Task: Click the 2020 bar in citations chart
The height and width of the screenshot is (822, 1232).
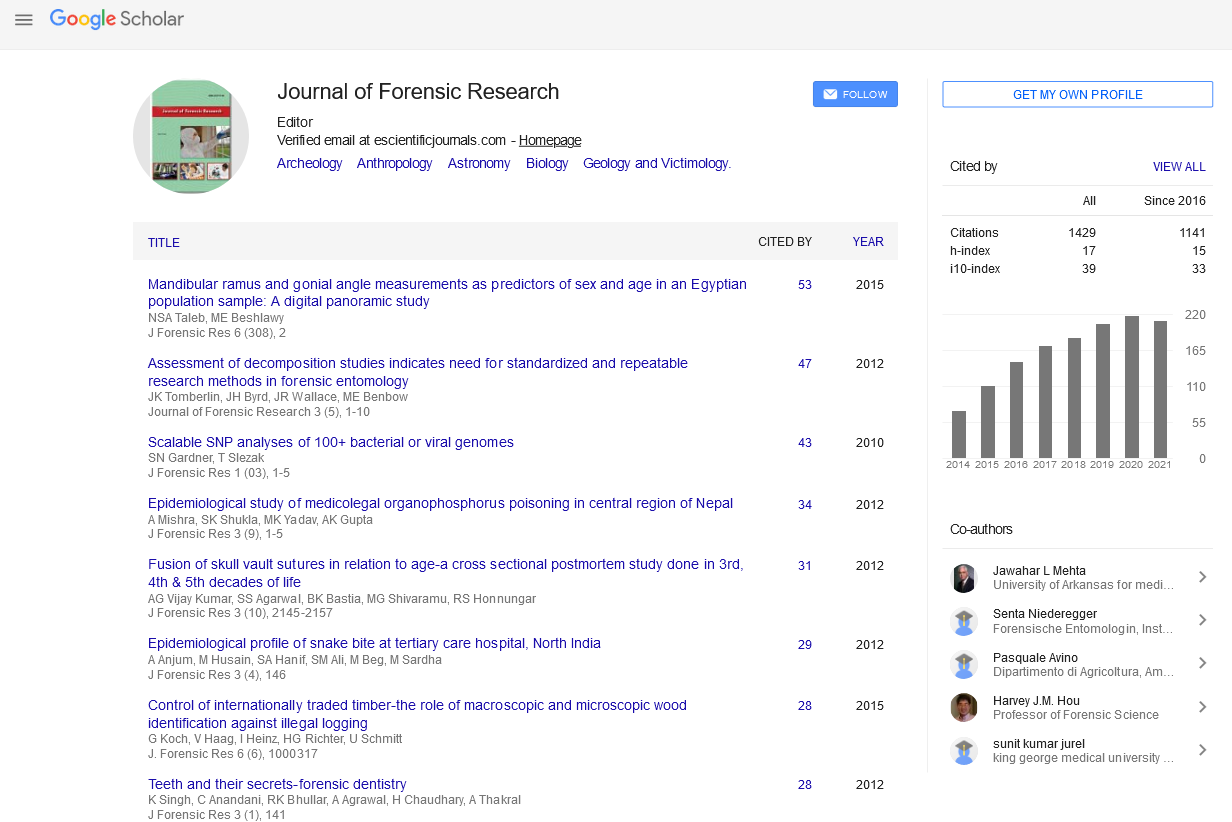Action: [1132, 387]
